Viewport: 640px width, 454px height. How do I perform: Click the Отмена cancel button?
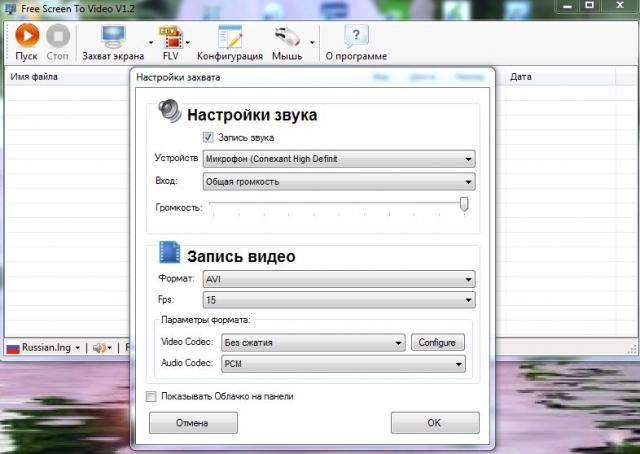click(x=193, y=423)
